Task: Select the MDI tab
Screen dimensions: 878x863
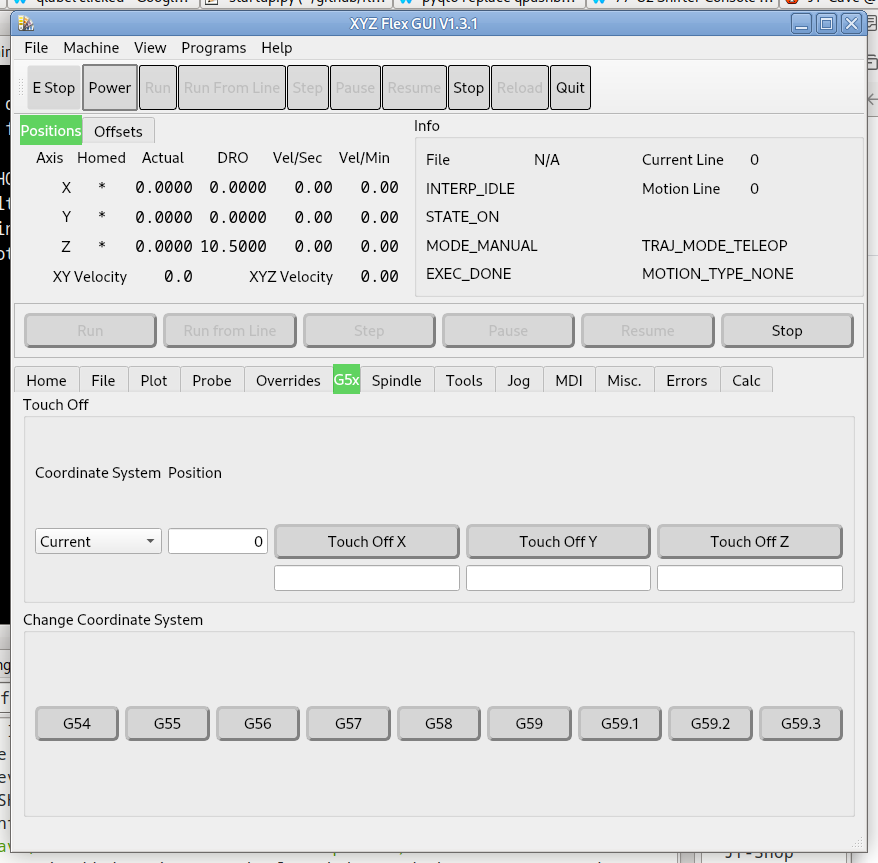Action: tap(568, 381)
